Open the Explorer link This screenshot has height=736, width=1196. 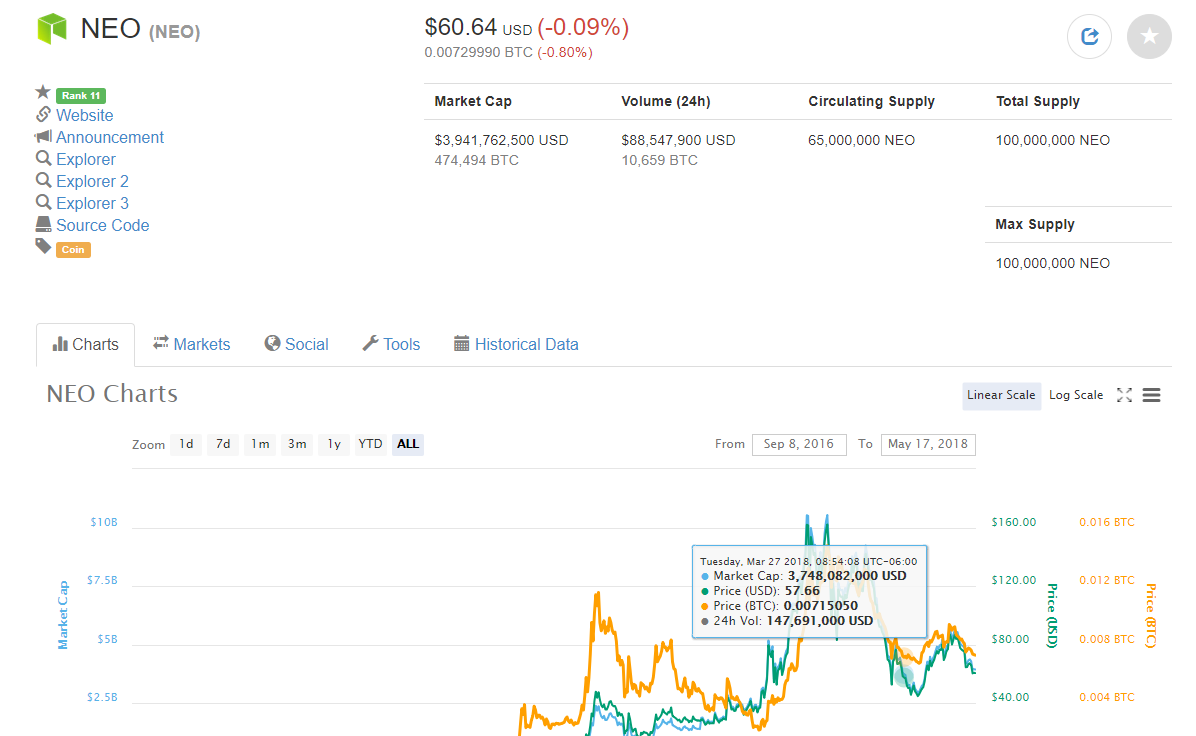point(86,159)
